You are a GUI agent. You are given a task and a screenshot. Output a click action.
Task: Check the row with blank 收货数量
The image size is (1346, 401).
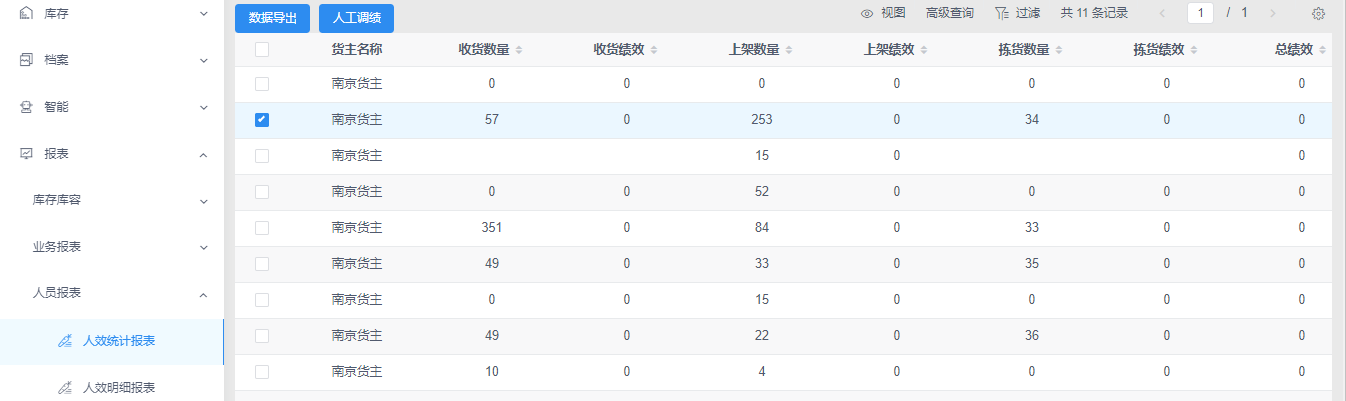pos(262,156)
